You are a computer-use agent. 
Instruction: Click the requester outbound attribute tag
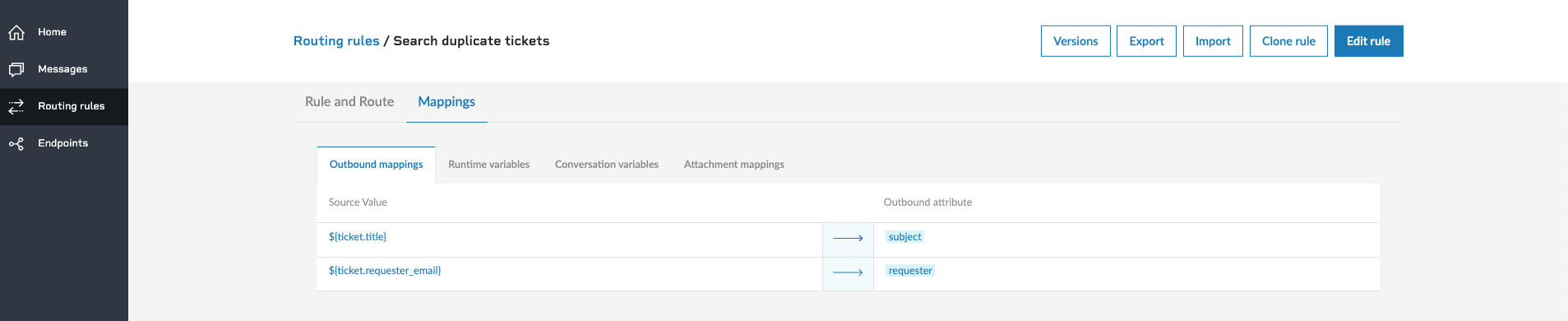pyautogui.click(x=910, y=271)
